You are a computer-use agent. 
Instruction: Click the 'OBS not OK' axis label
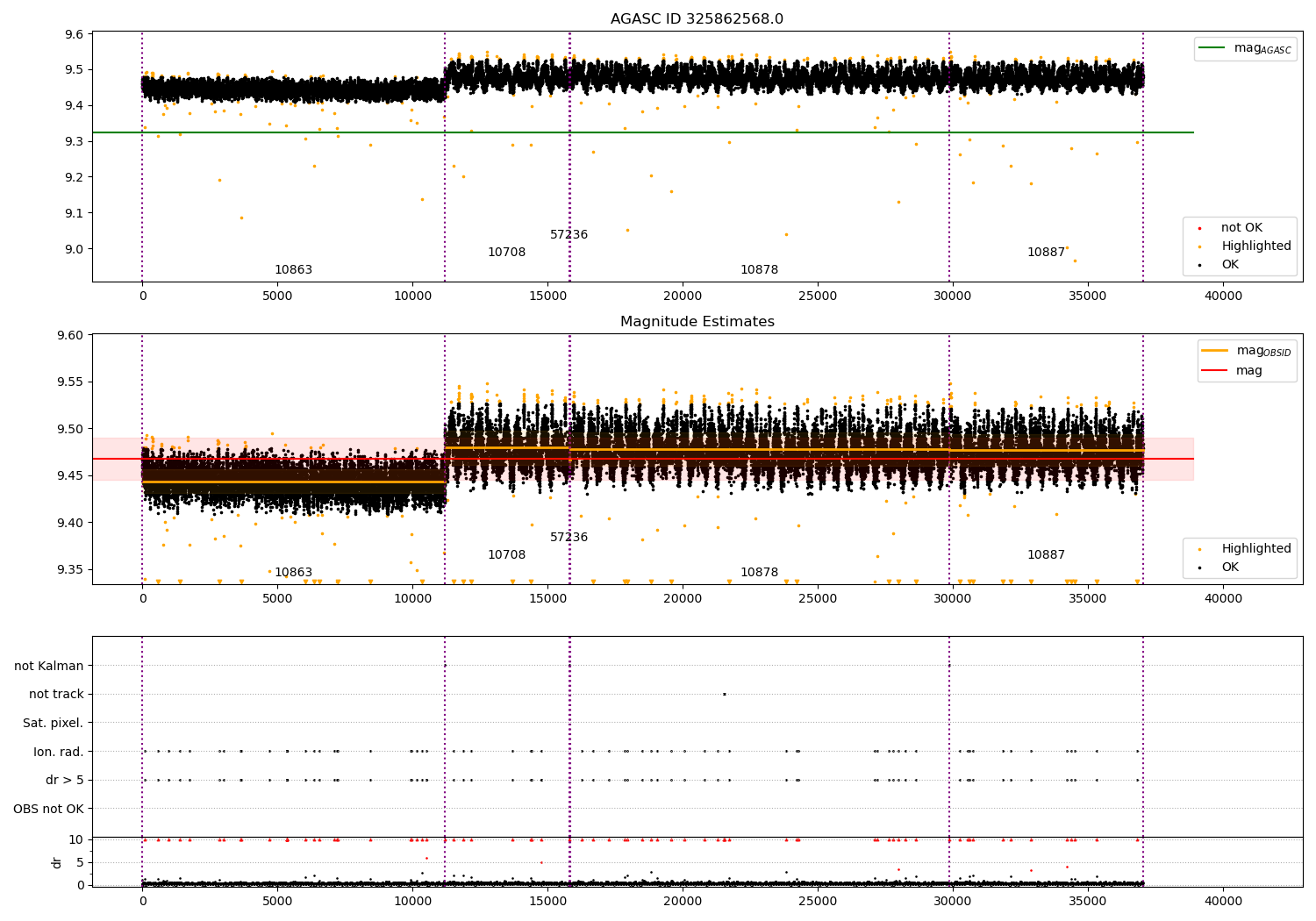49,809
